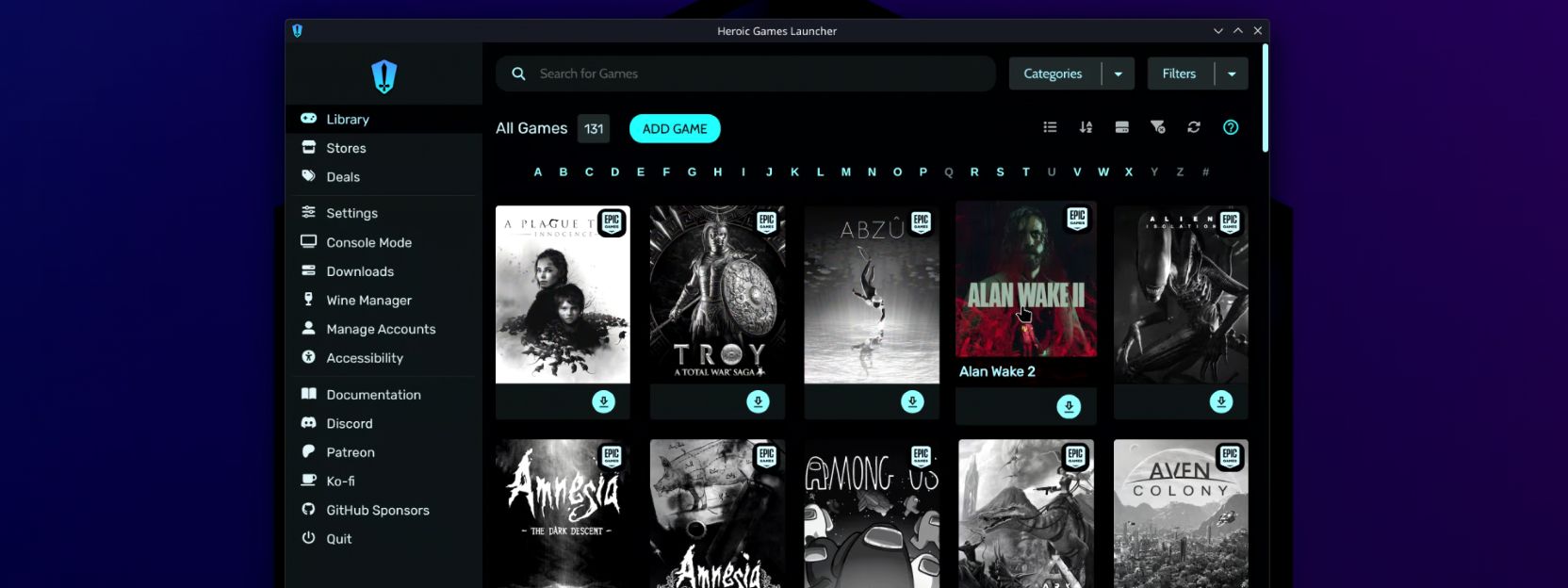Filter games by letter S

1001,171
